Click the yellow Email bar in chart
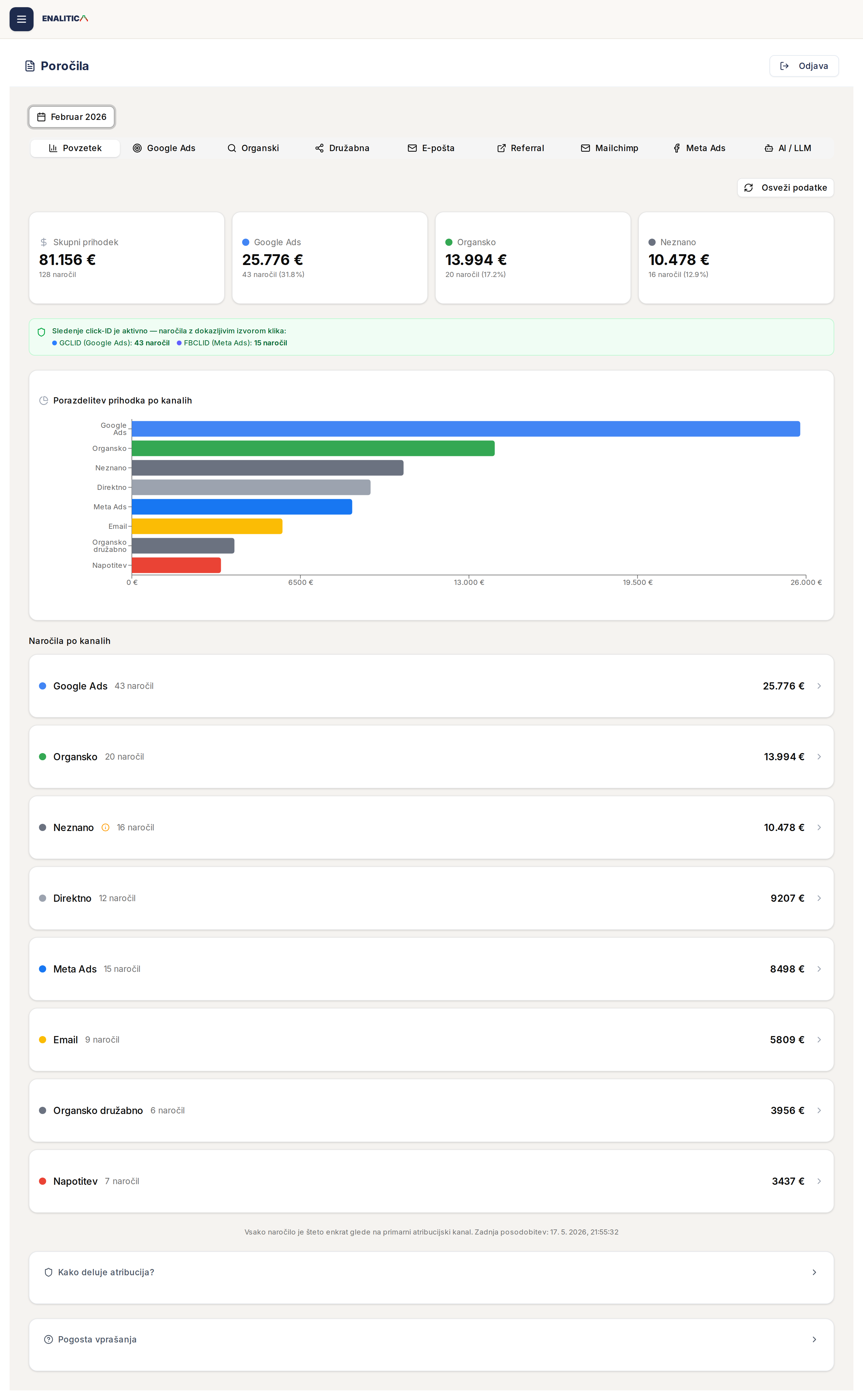Image resolution: width=863 pixels, height=1400 pixels. point(207,526)
